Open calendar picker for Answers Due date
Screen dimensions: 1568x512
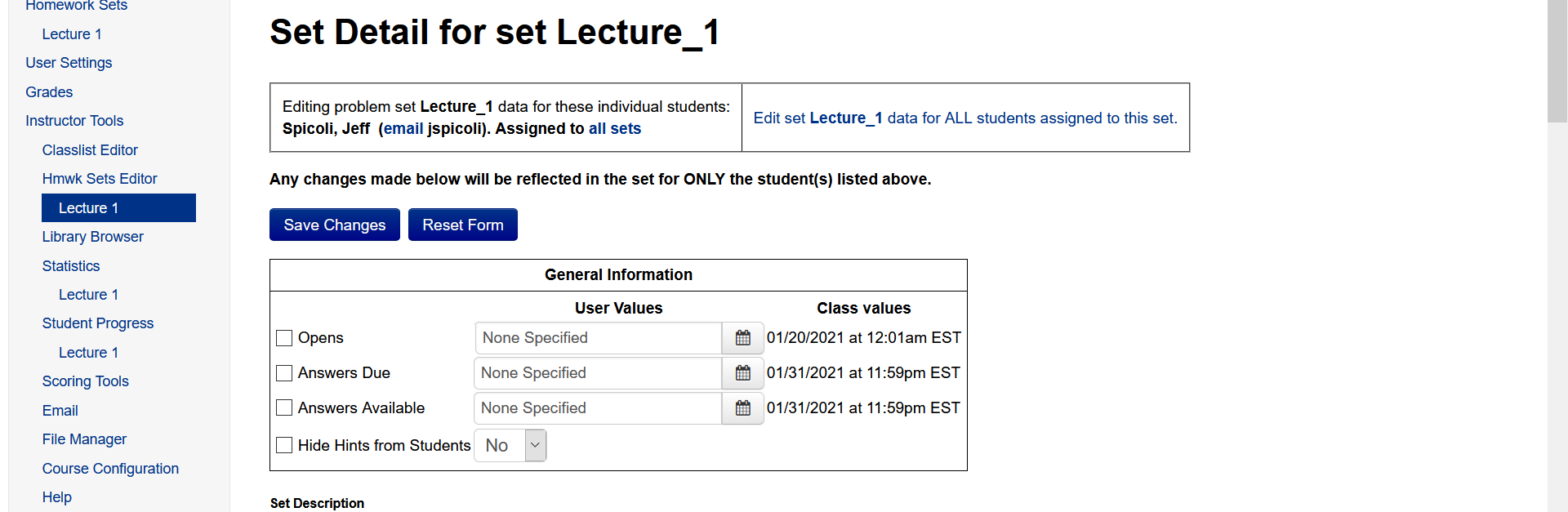pos(742,373)
